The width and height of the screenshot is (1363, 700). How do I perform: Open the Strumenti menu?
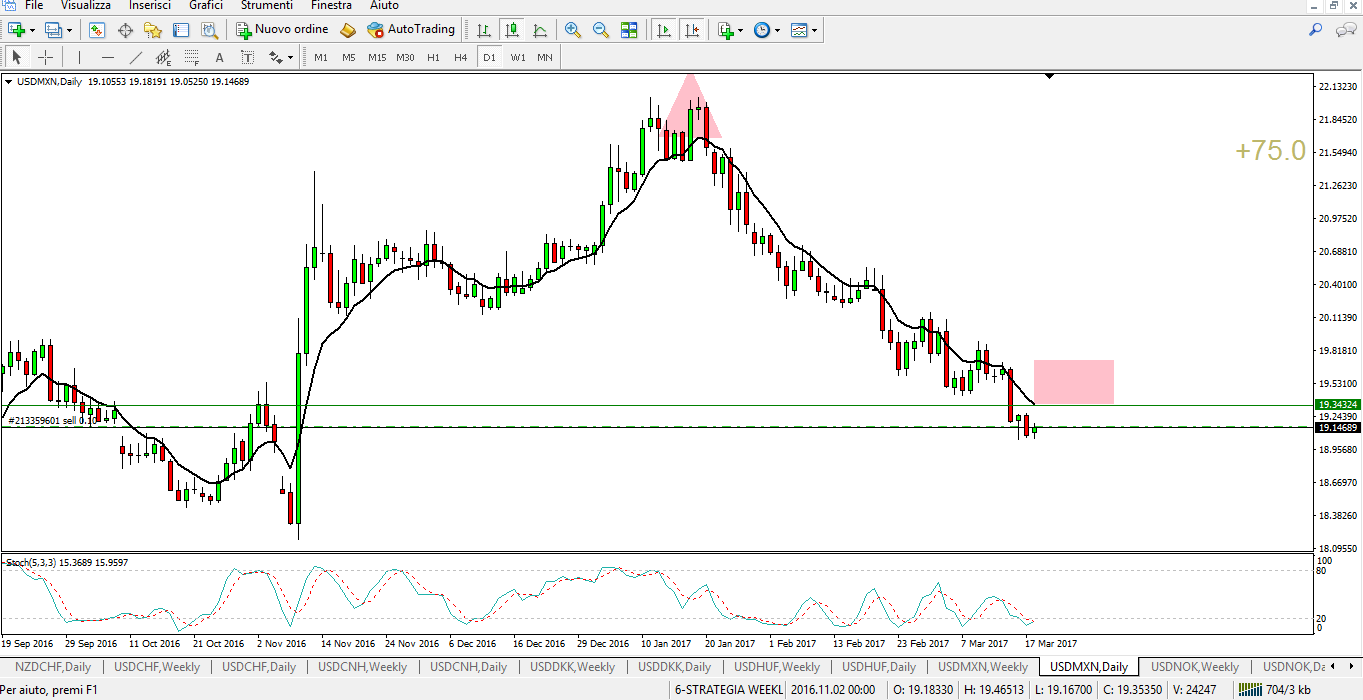[x=267, y=6]
